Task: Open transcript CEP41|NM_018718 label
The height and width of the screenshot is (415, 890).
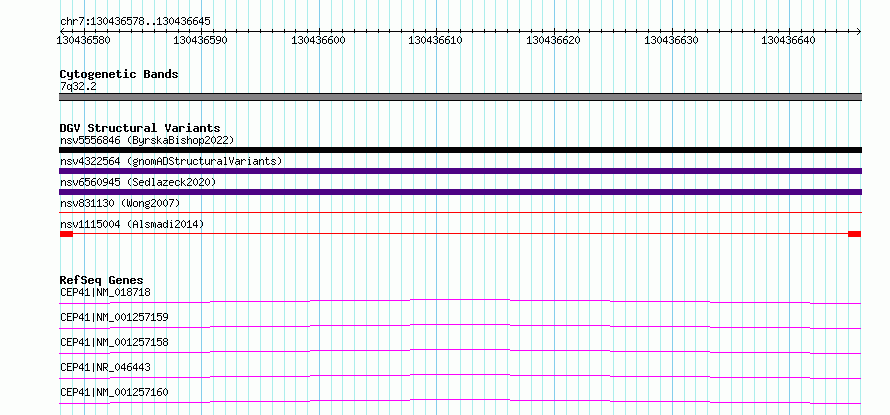Action: 105,292
